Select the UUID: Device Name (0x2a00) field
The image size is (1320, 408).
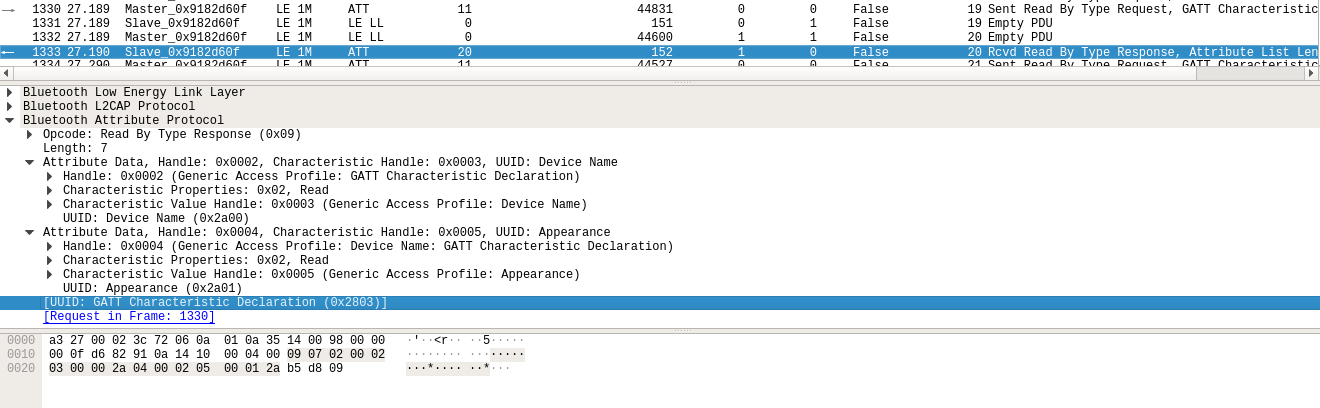(156, 219)
